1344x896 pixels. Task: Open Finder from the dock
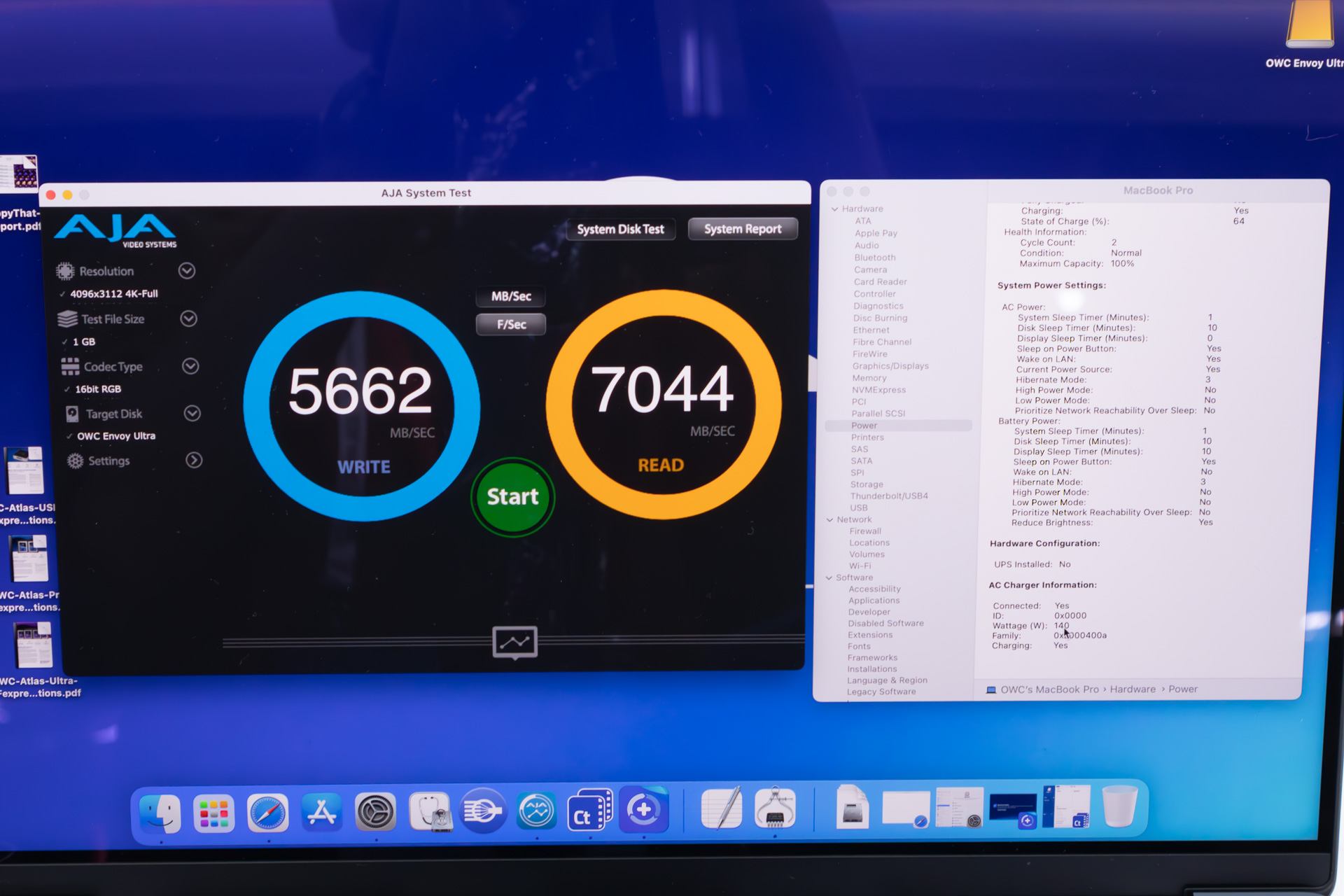(x=160, y=813)
